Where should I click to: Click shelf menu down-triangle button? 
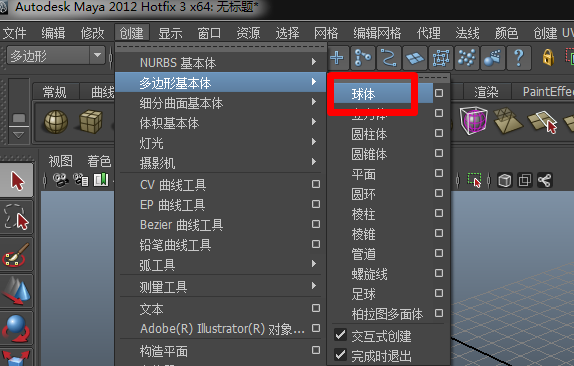pos(18,135)
